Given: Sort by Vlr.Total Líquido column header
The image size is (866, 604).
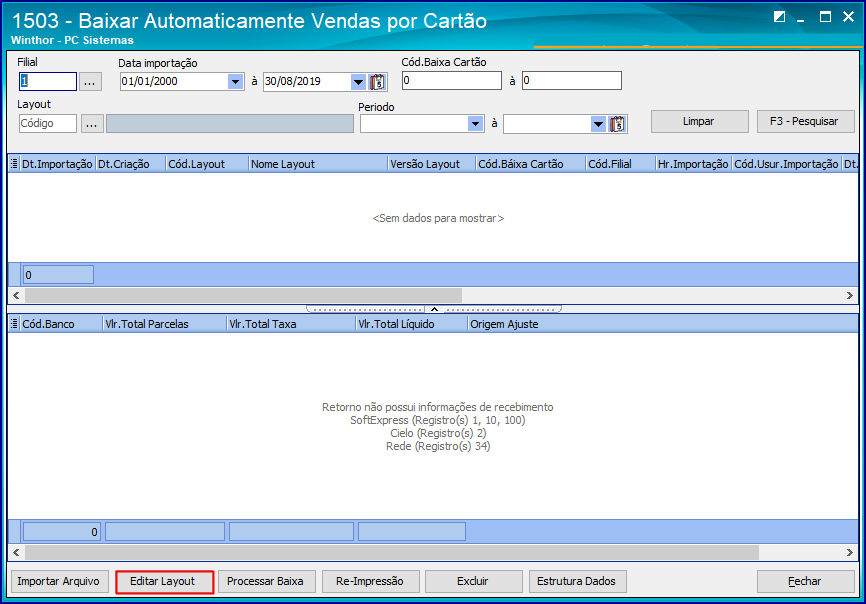Looking at the screenshot, I should pyautogui.click(x=412, y=324).
